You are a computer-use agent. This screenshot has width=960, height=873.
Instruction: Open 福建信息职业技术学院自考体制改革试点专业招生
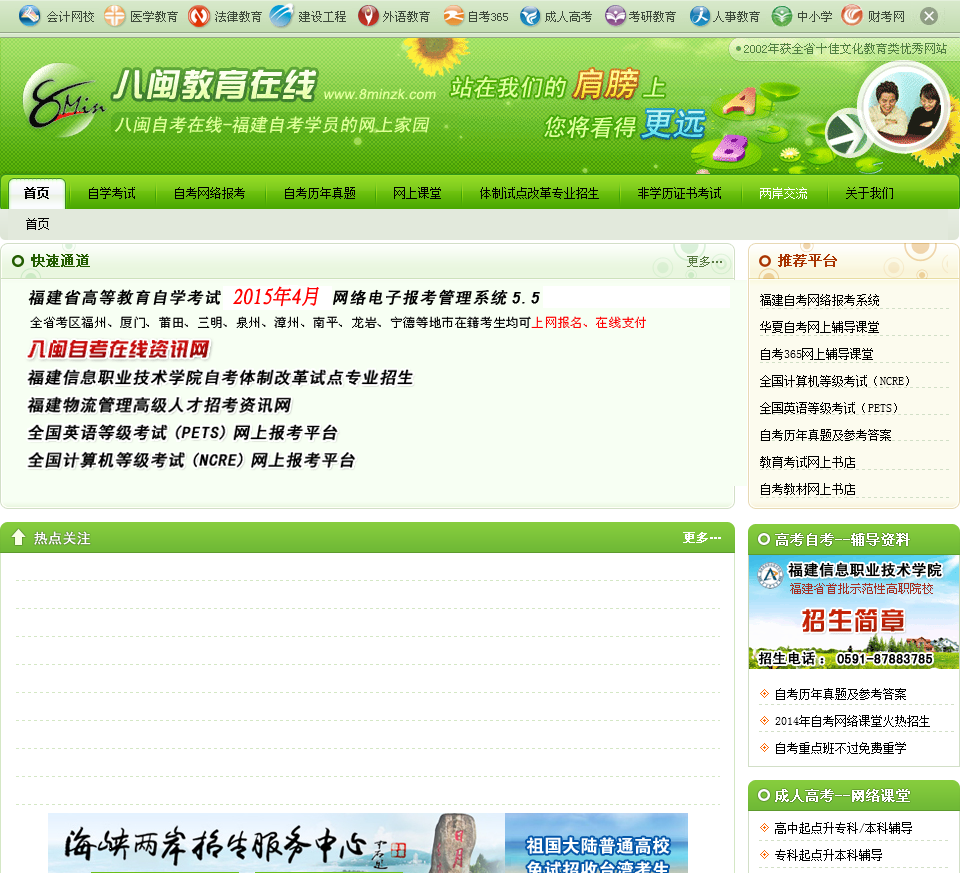(x=220, y=378)
